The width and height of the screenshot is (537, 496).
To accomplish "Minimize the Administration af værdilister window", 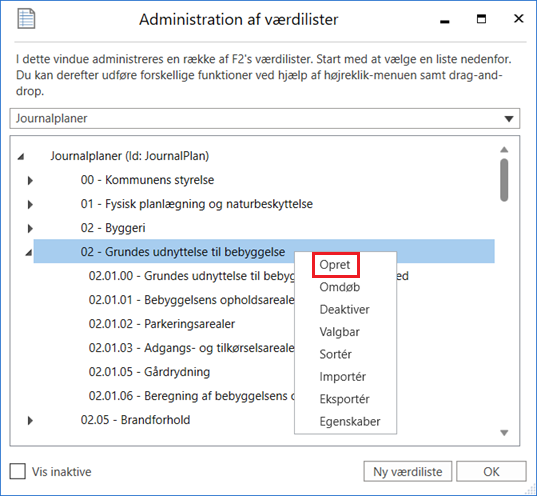I will click(445, 21).
